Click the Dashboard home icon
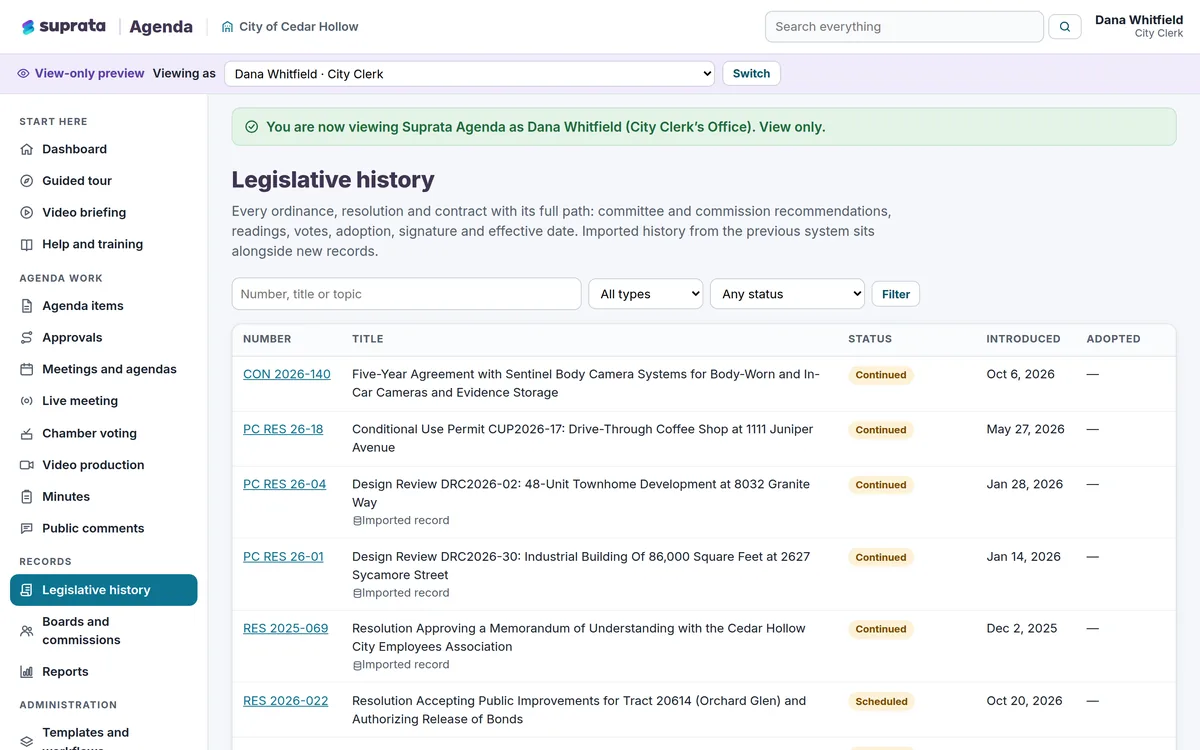The image size is (1200, 750). [27, 149]
